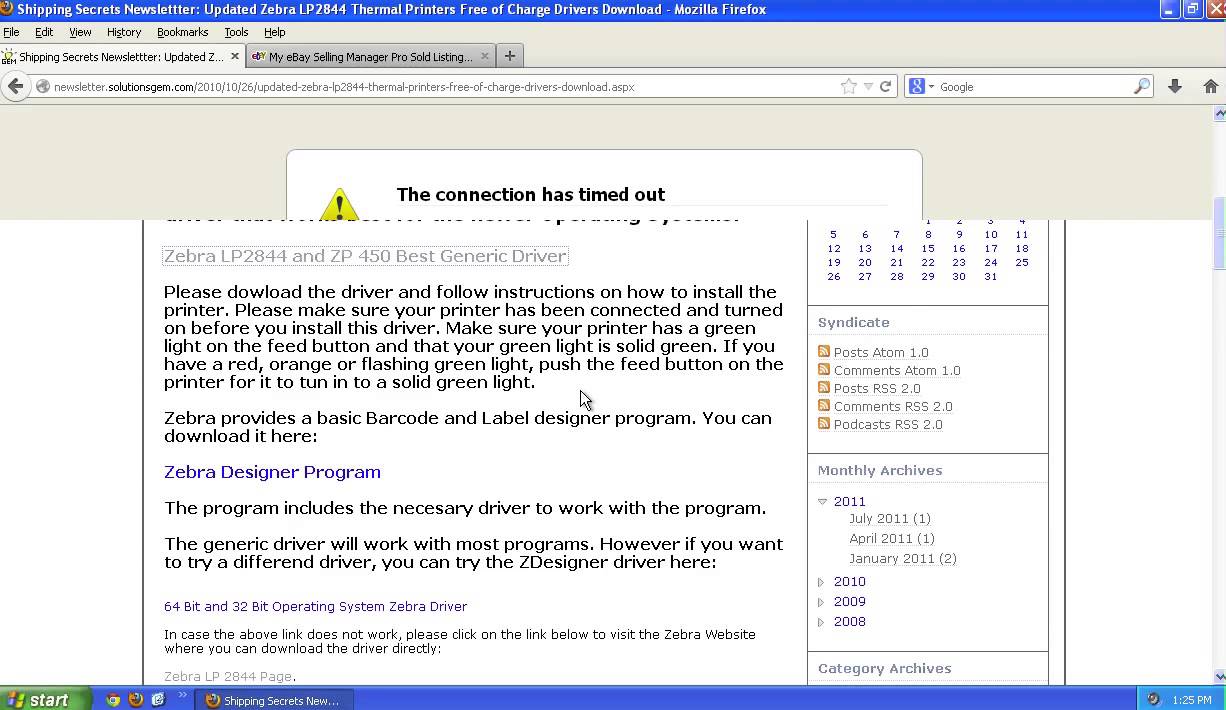This screenshot has height=710, width=1226.
Task: Click the feed icon beside Posts Atom 1.0
Action: 824,351
